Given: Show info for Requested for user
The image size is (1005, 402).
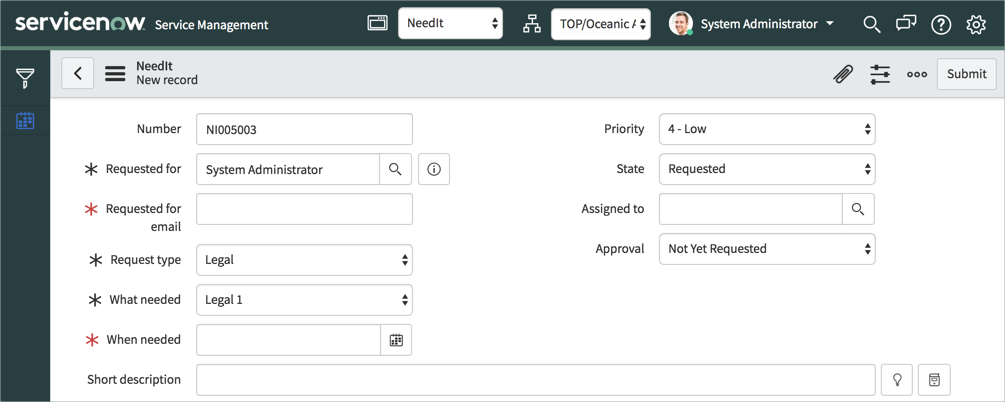Looking at the screenshot, I should coord(434,169).
